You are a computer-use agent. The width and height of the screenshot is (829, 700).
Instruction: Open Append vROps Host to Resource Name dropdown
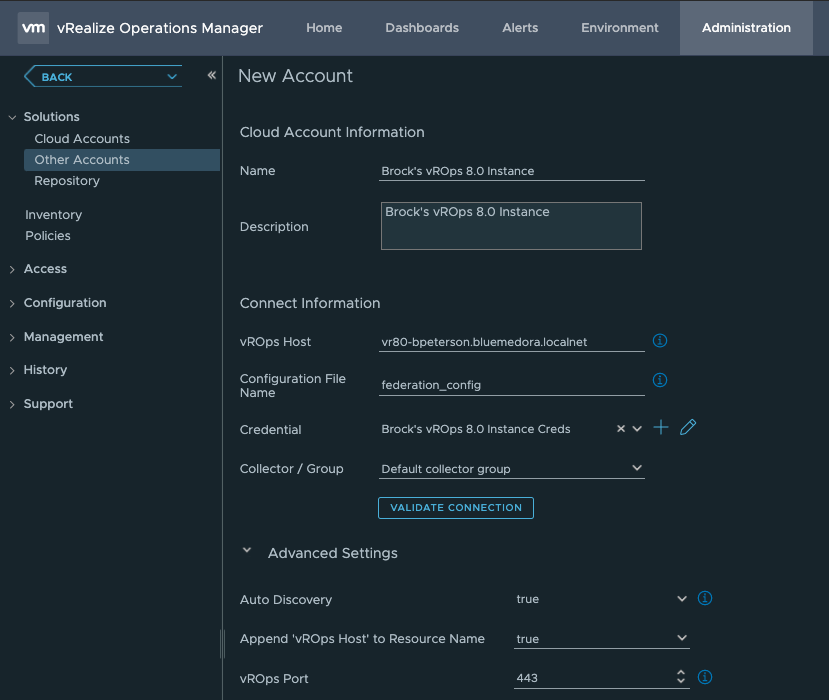[x=682, y=638]
